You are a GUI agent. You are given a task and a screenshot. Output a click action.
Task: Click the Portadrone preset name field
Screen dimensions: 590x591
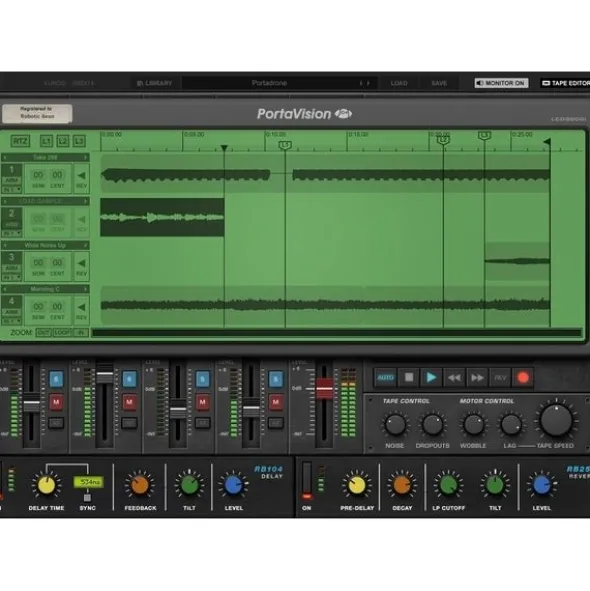(x=269, y=83)
